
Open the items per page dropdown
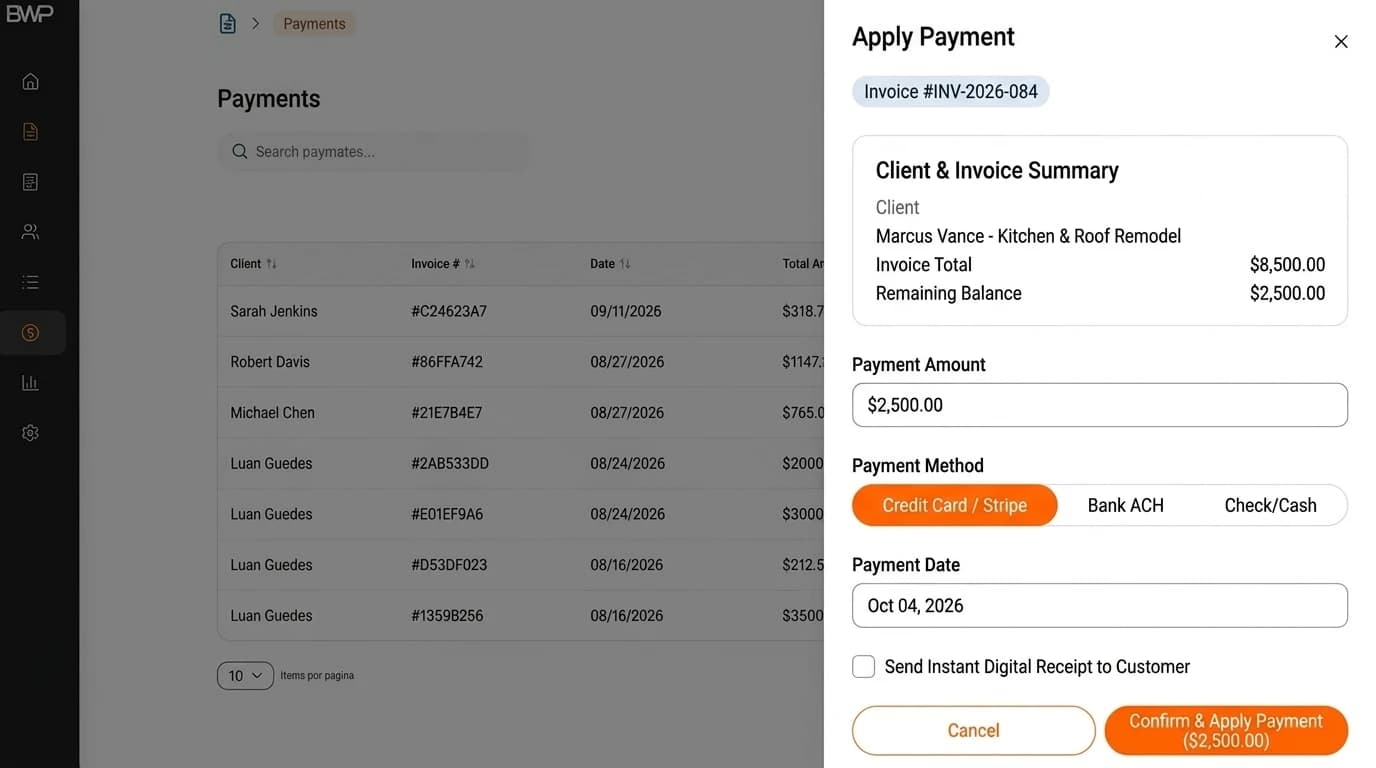pos(245,676)
